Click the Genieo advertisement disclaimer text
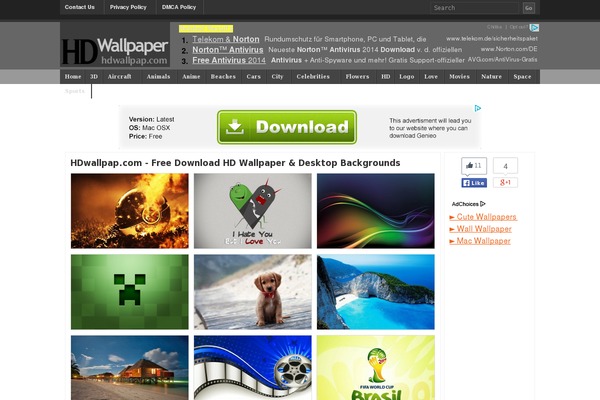The image size is (600, 400). tap(430, 128)
